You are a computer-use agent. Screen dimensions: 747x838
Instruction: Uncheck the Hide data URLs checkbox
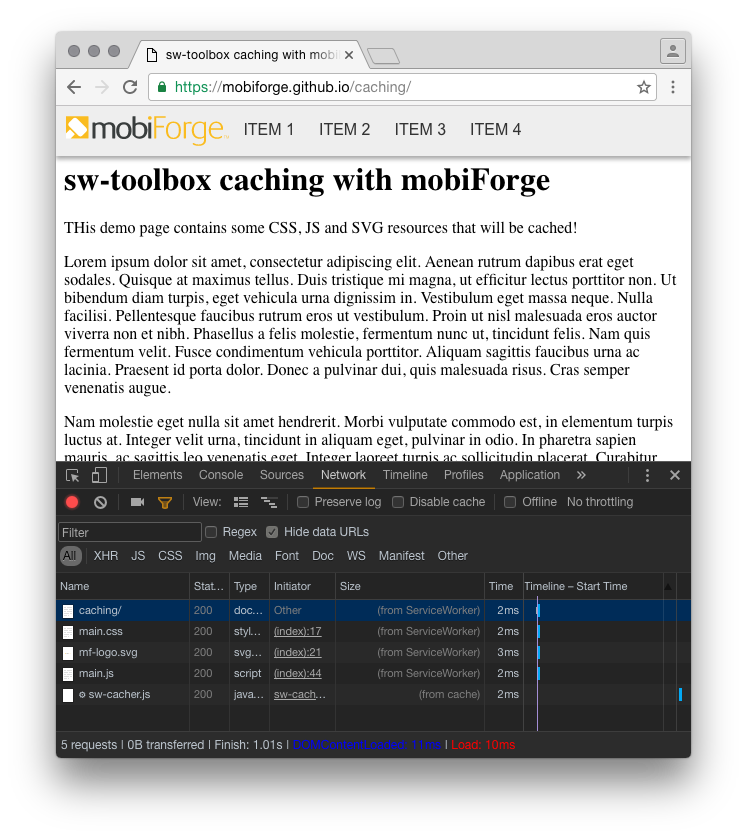(272, 532)
